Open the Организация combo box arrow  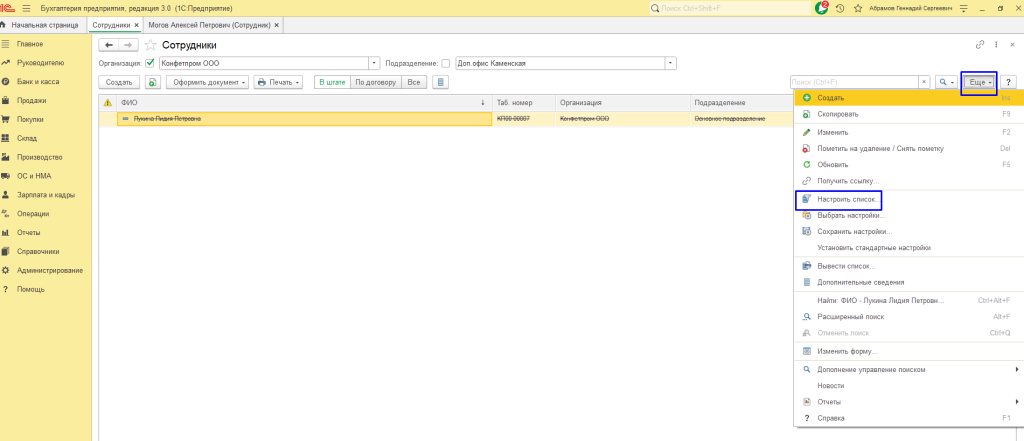click(x=375, y=63)
